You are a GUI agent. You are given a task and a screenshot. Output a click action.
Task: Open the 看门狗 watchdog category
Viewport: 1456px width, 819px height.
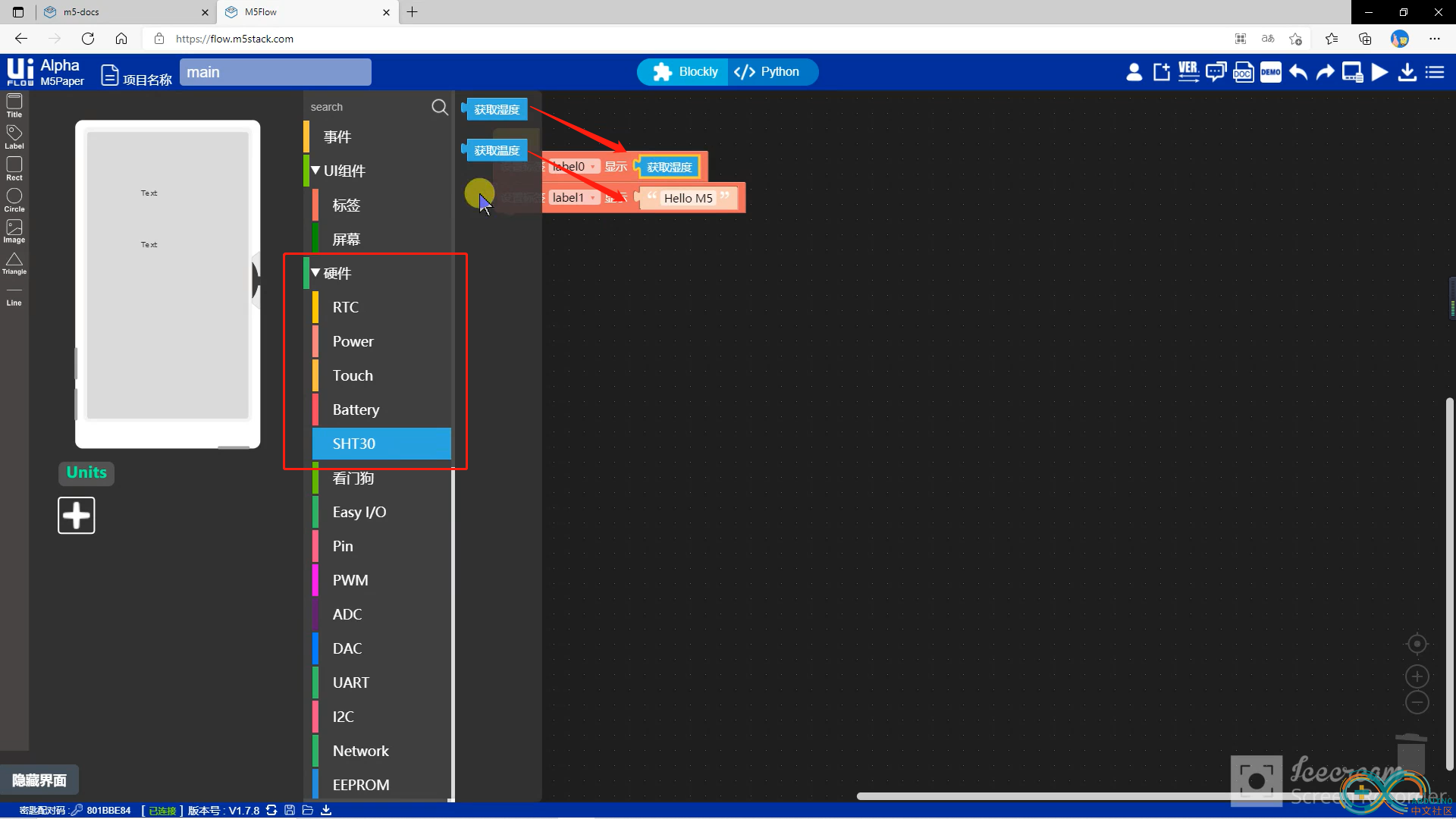(x=382, y=478)
